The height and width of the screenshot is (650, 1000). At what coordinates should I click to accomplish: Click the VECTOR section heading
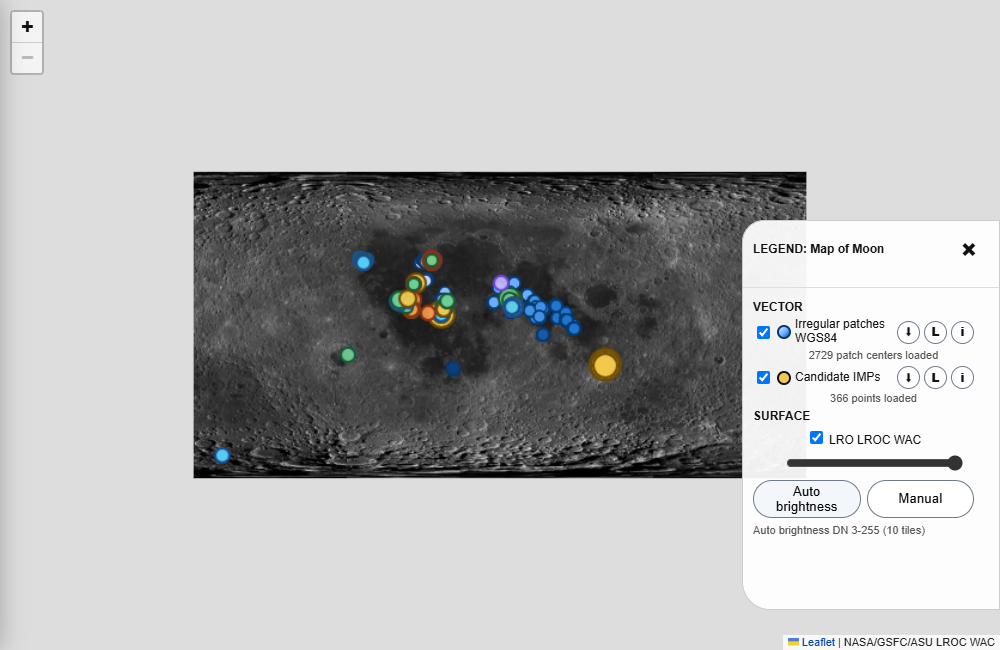(x=777, y=307)
